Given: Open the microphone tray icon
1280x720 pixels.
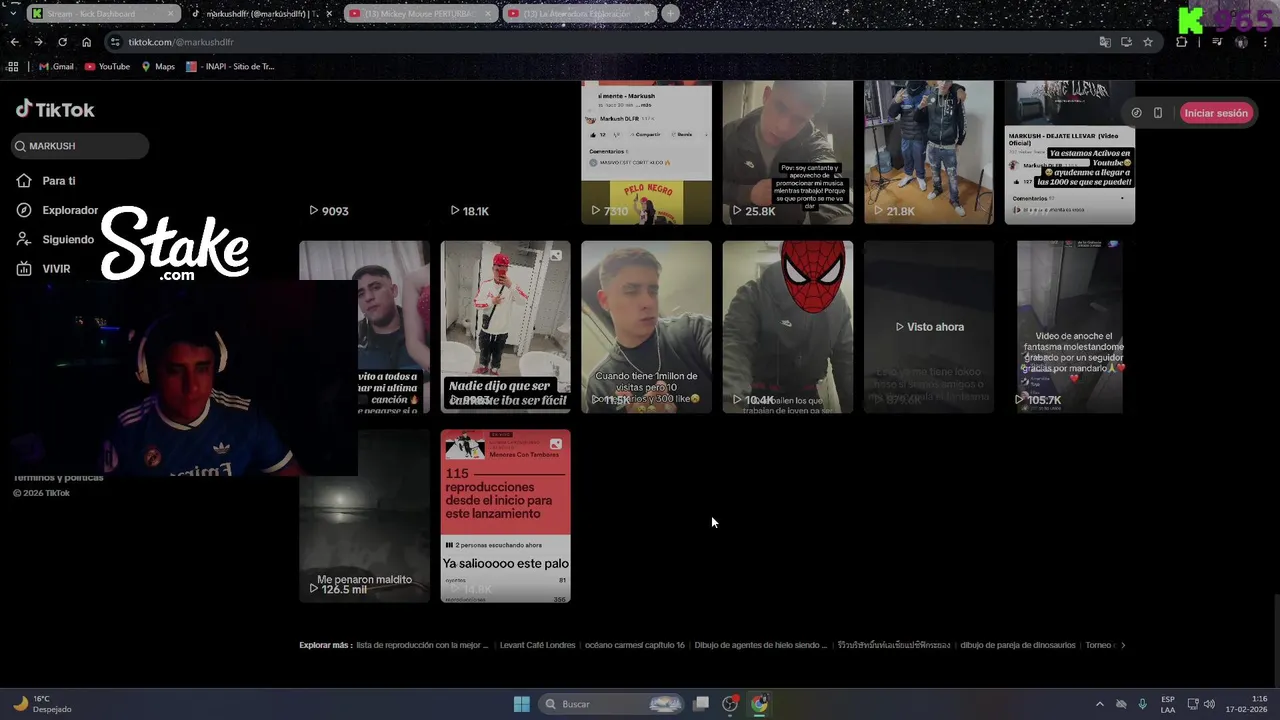Looking at the screenshot, I should (1142, 704).
